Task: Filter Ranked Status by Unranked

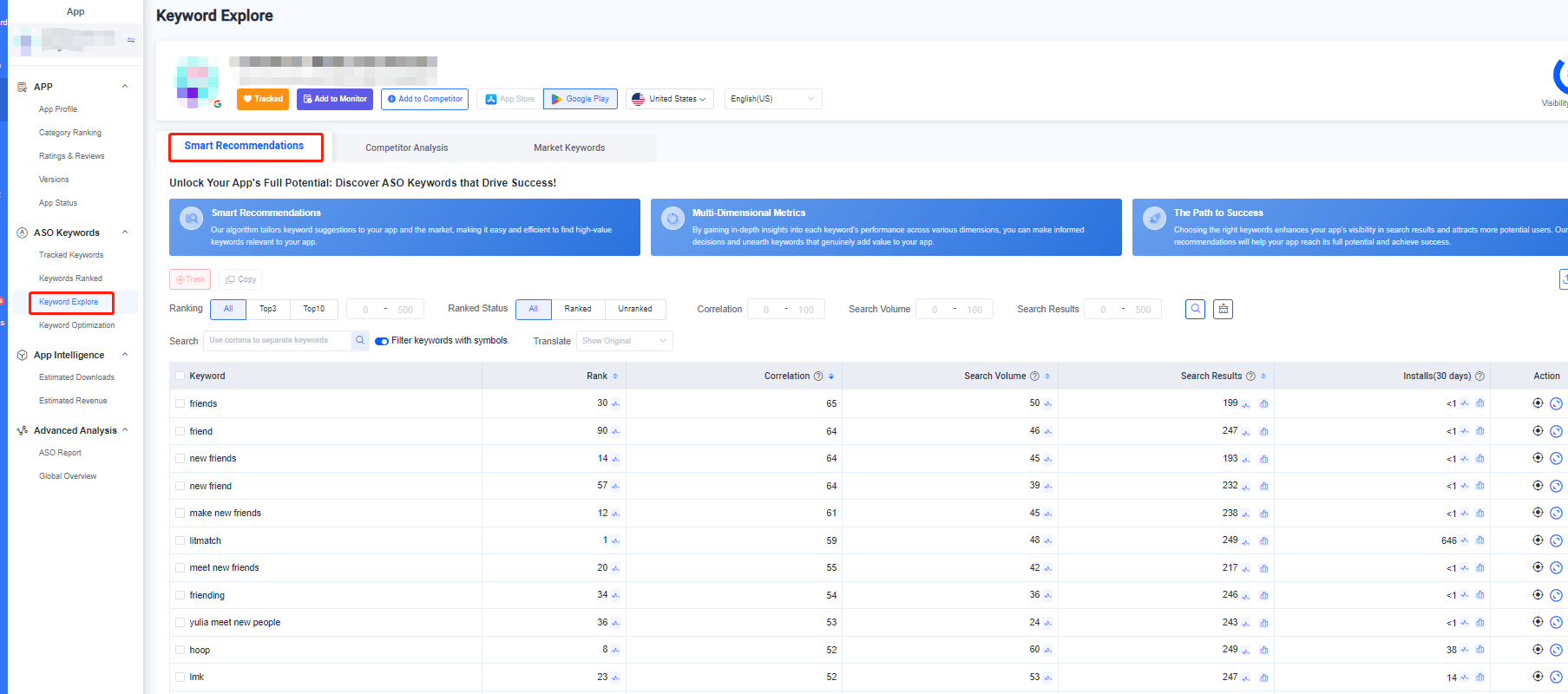Action: (x=635, y=309)
